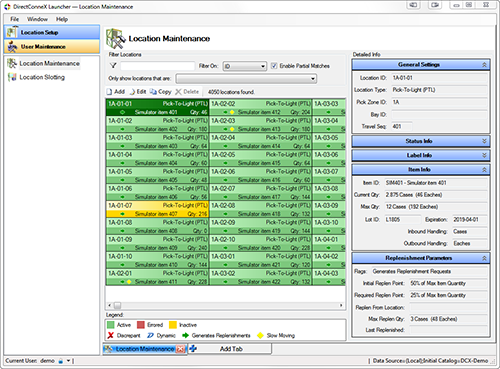Expand the Status Info panel
Viewport: 500px width, 369px height.
[x=484, y=141]
